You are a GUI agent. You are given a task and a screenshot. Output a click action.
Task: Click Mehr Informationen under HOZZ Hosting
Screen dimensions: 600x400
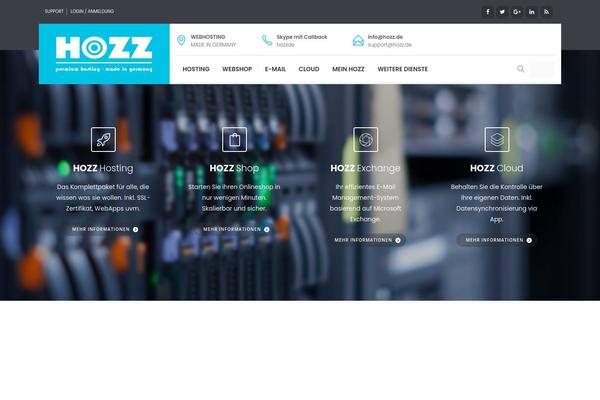point(105,230)
